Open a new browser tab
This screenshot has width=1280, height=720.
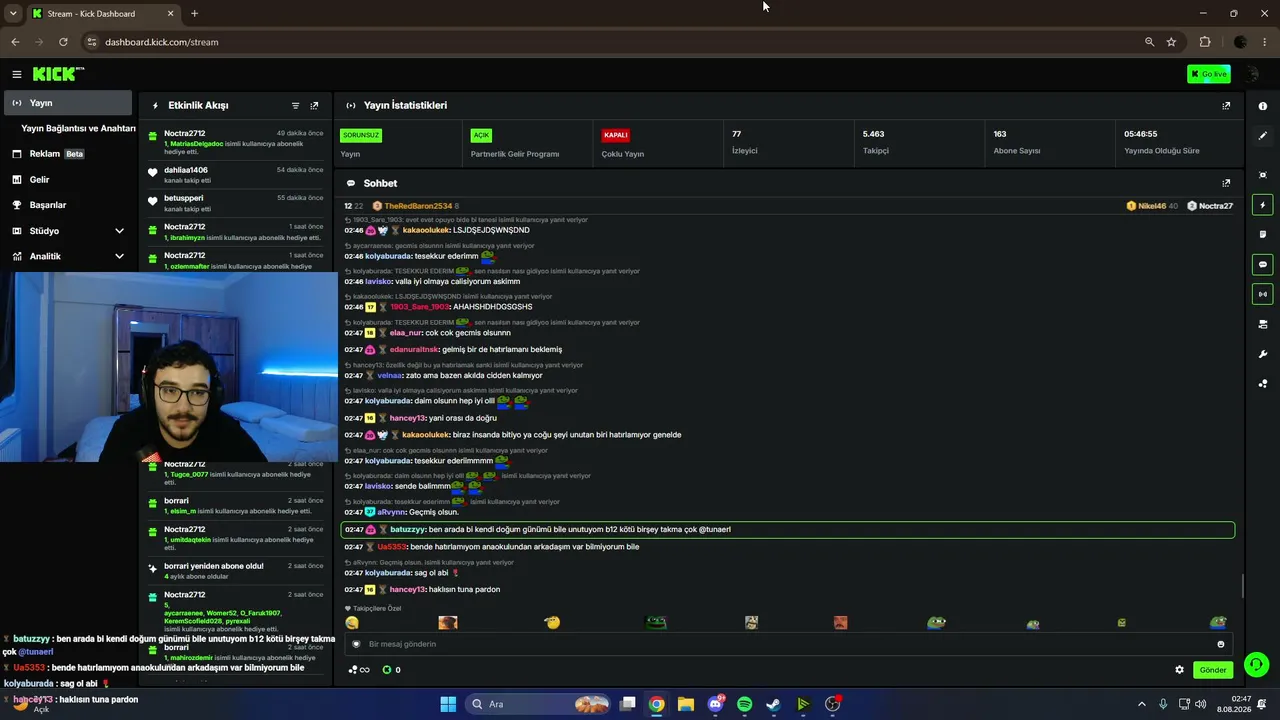194,14
